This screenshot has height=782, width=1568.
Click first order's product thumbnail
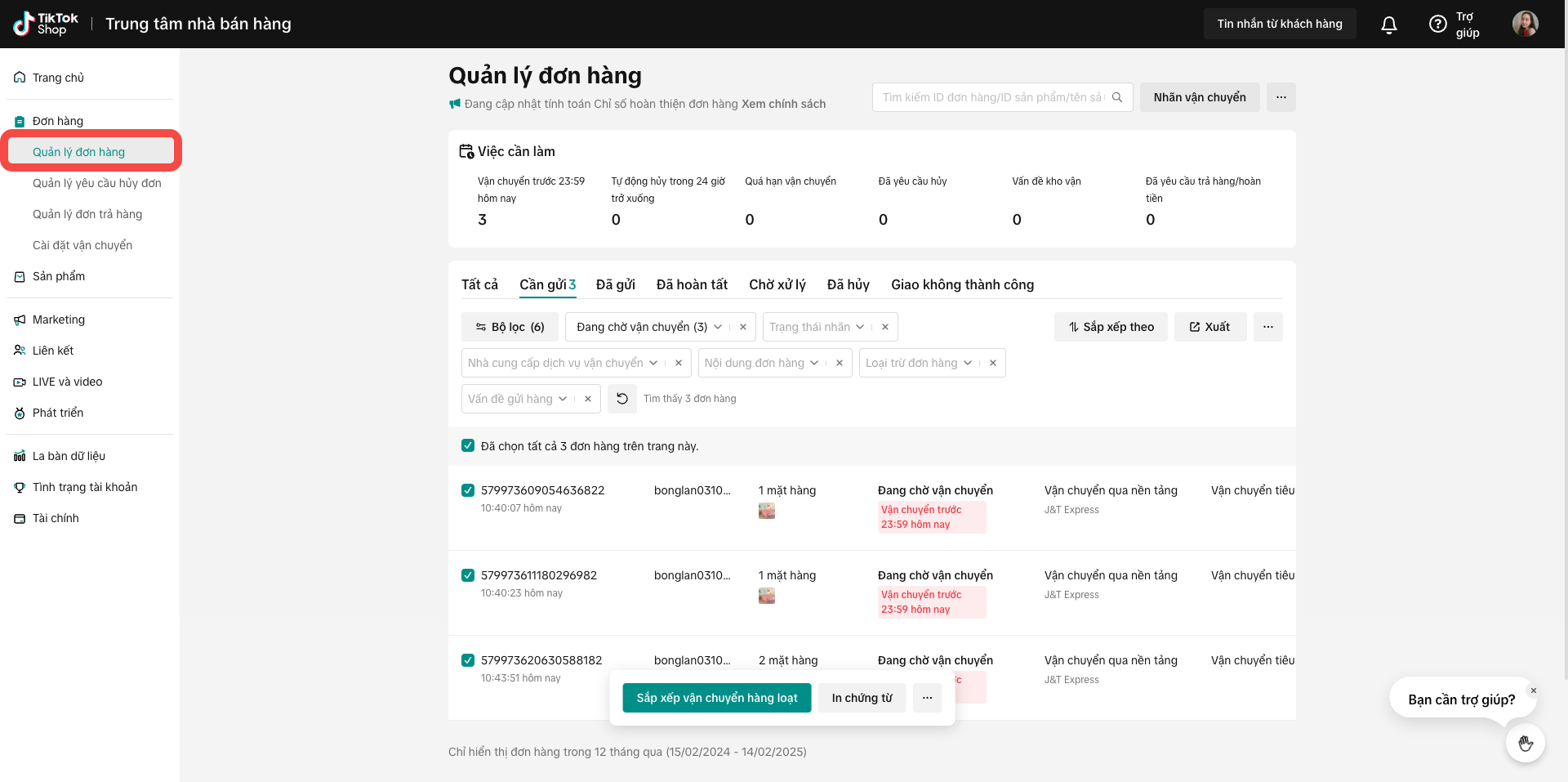point(766,511)
